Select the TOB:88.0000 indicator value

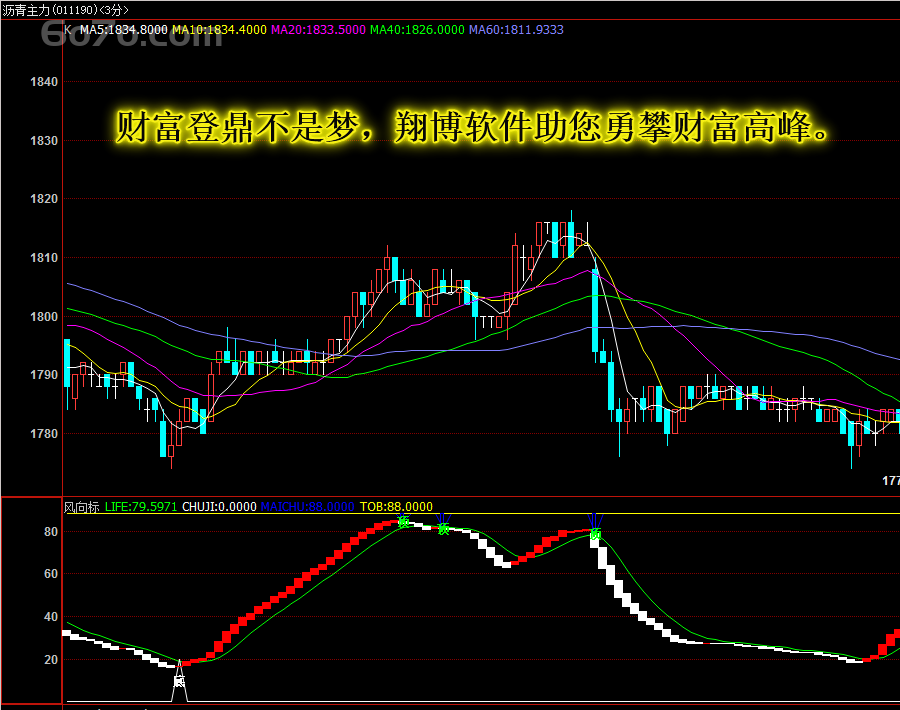[396, 507]
